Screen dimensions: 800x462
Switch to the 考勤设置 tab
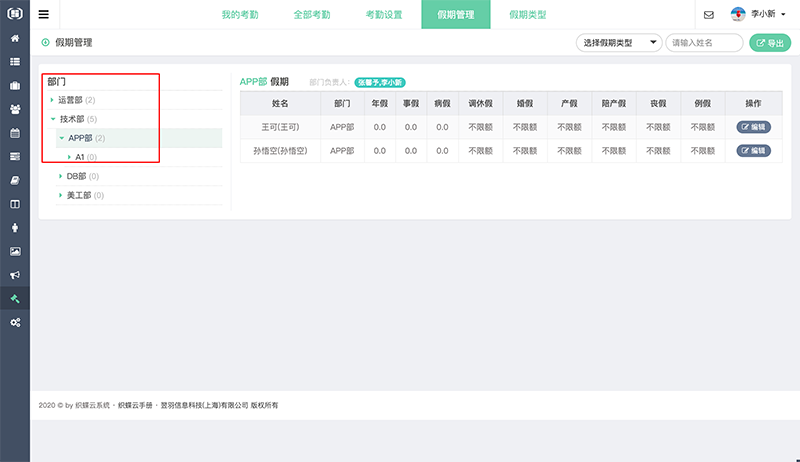tap(384, 14)
